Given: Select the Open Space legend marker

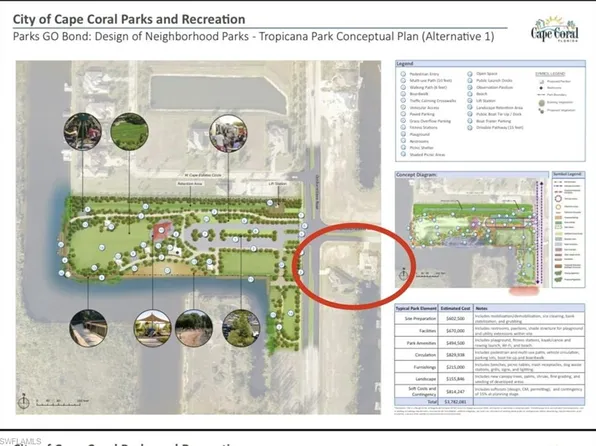Looking at the screenshot, I should 470,74.
